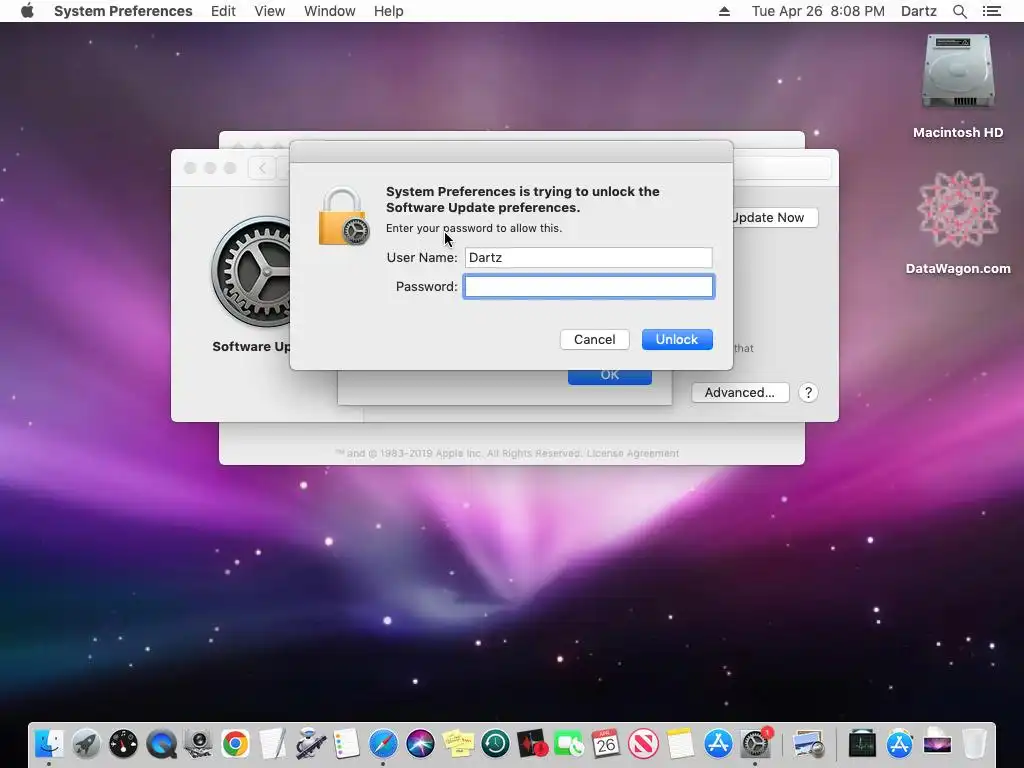Open Reminders from the dock
Screen dimensions: 1024x768
pyautogui.click(x=346, y=743)
